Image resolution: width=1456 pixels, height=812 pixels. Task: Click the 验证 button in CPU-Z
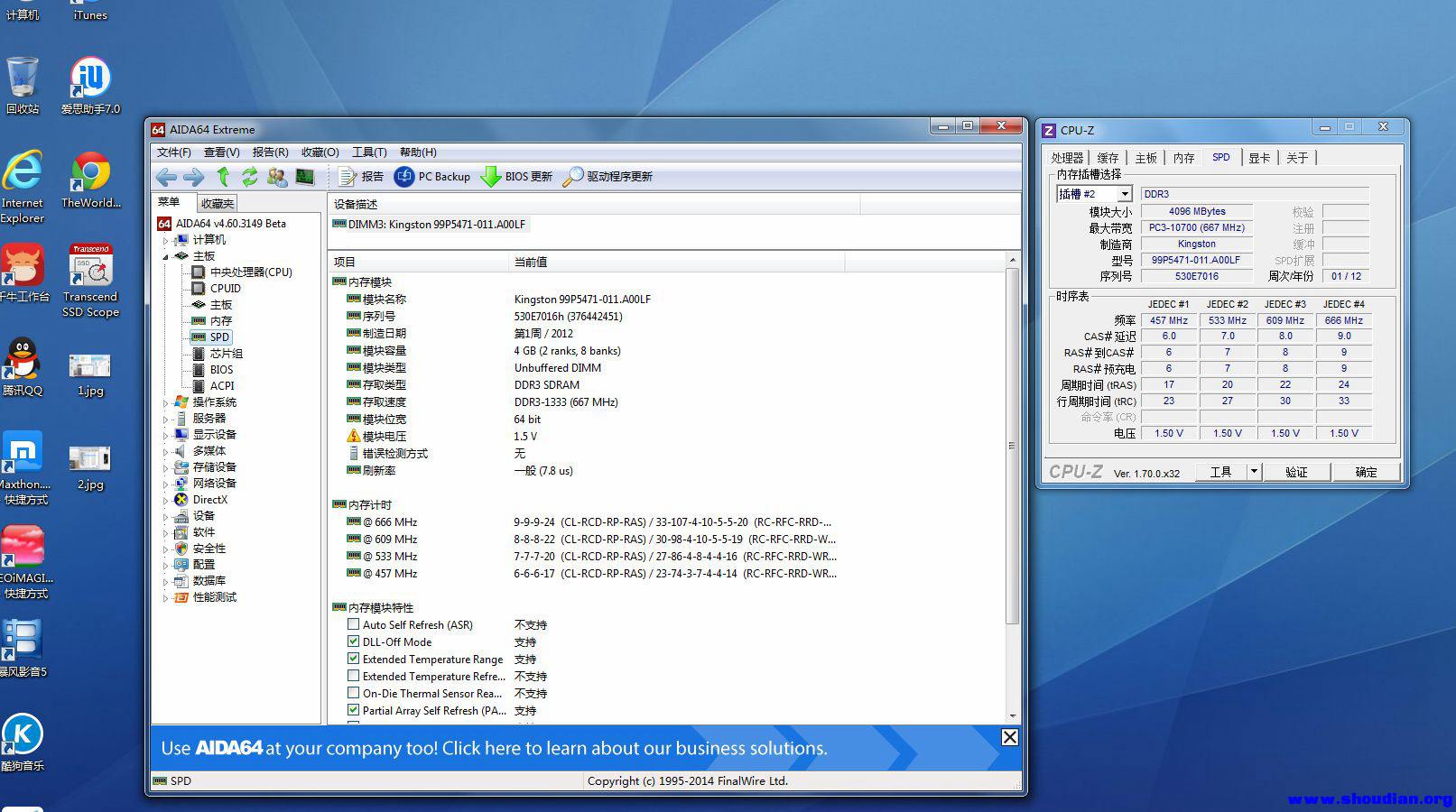click(1296, 472)
